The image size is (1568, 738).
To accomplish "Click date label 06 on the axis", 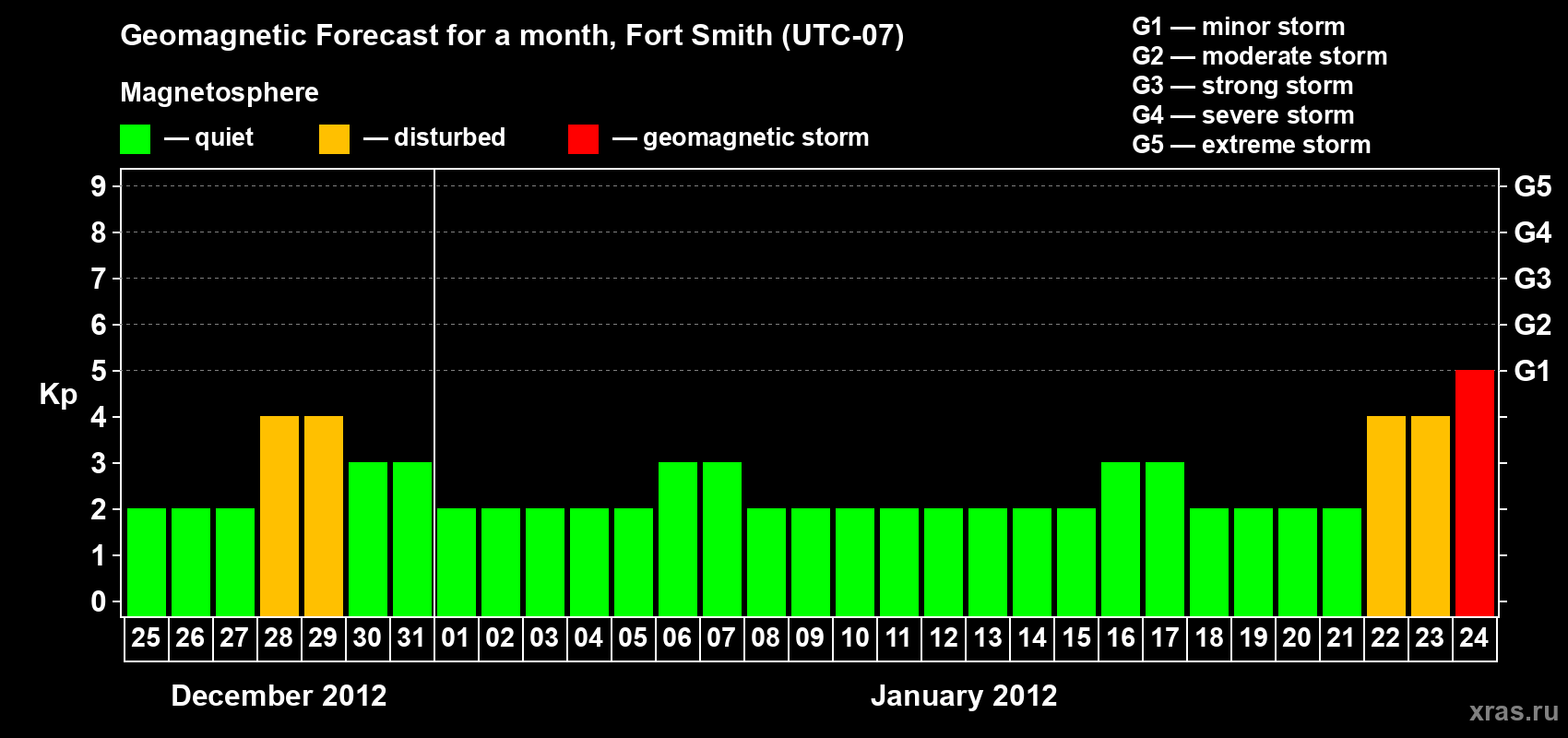I will point(677,637).
